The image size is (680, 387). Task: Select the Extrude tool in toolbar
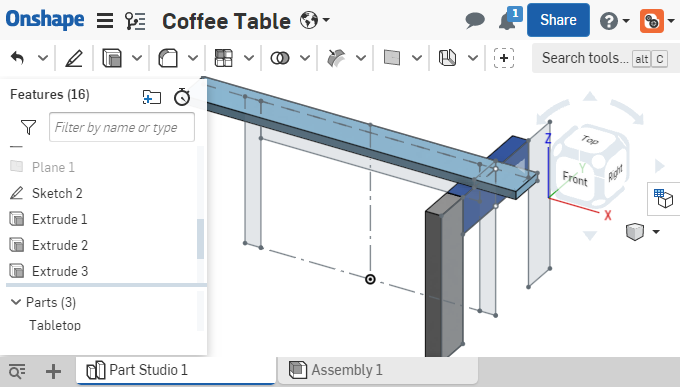coord(112,58)
